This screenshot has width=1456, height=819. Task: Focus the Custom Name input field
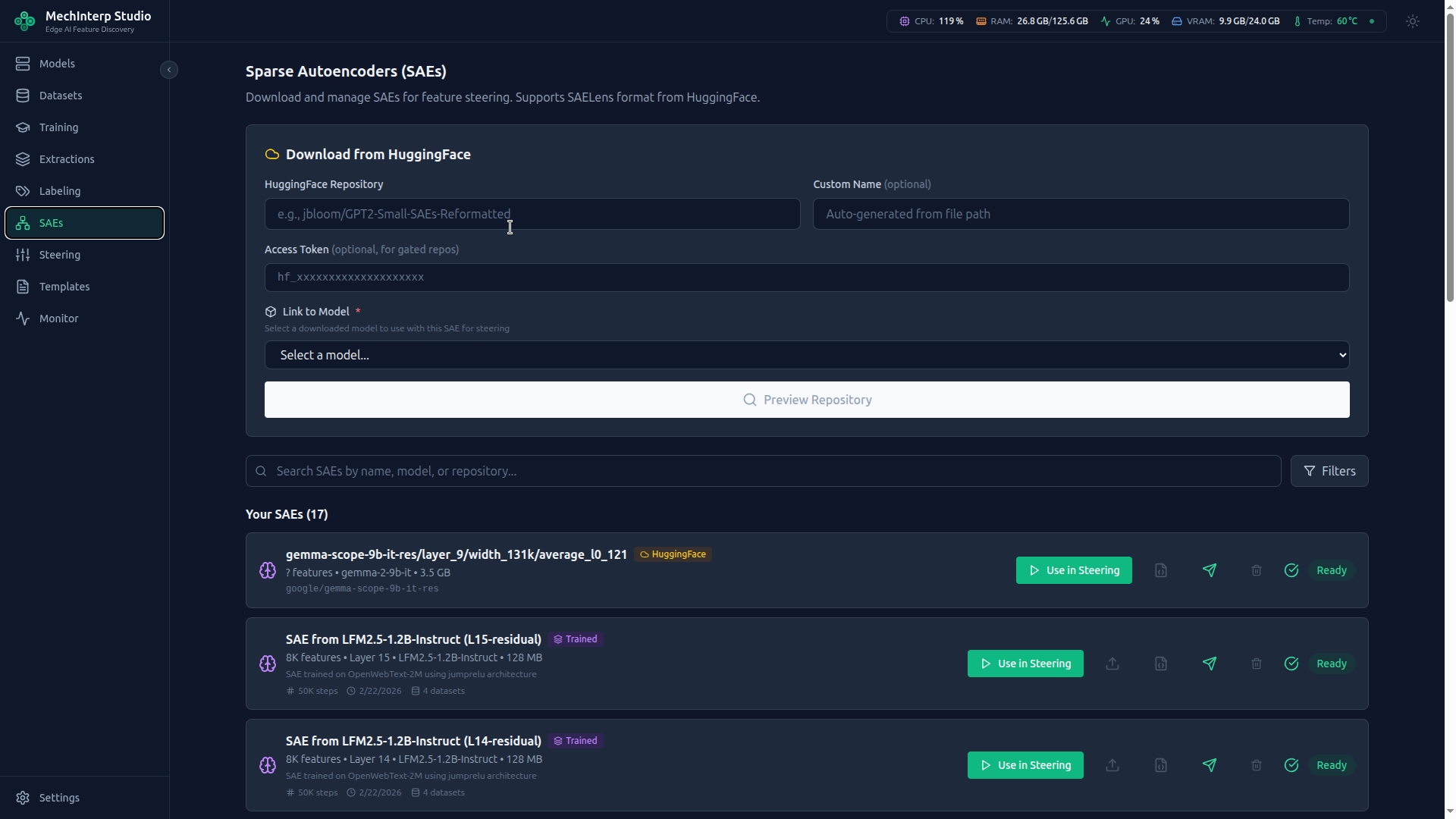point(1081,214)
